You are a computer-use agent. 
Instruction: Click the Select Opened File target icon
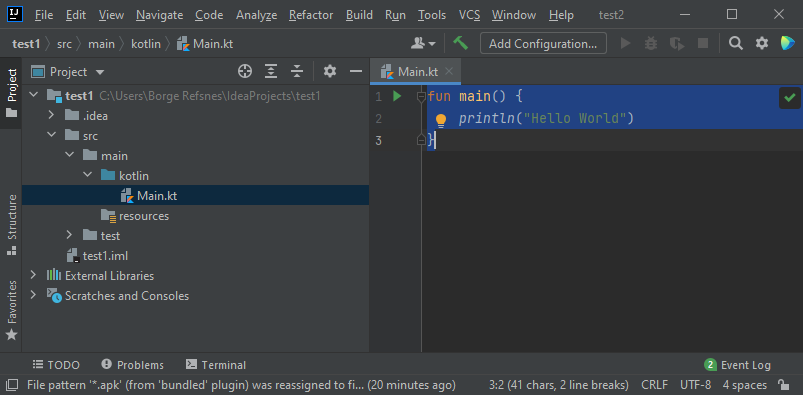pyautogui.click(x=245, y=72)
